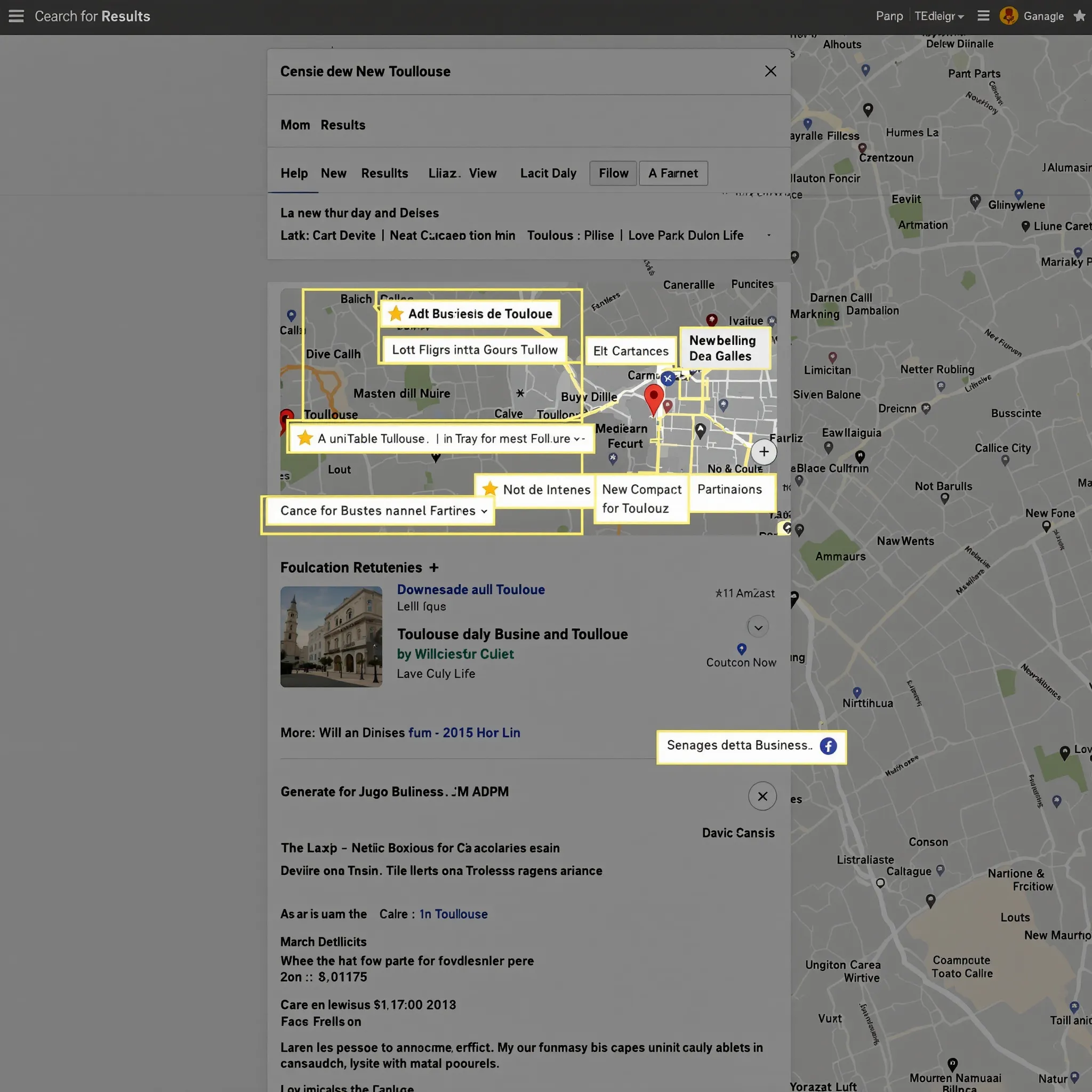
Task: Click the map pin near Liune Caret
Action: (x=1027, y=226)
